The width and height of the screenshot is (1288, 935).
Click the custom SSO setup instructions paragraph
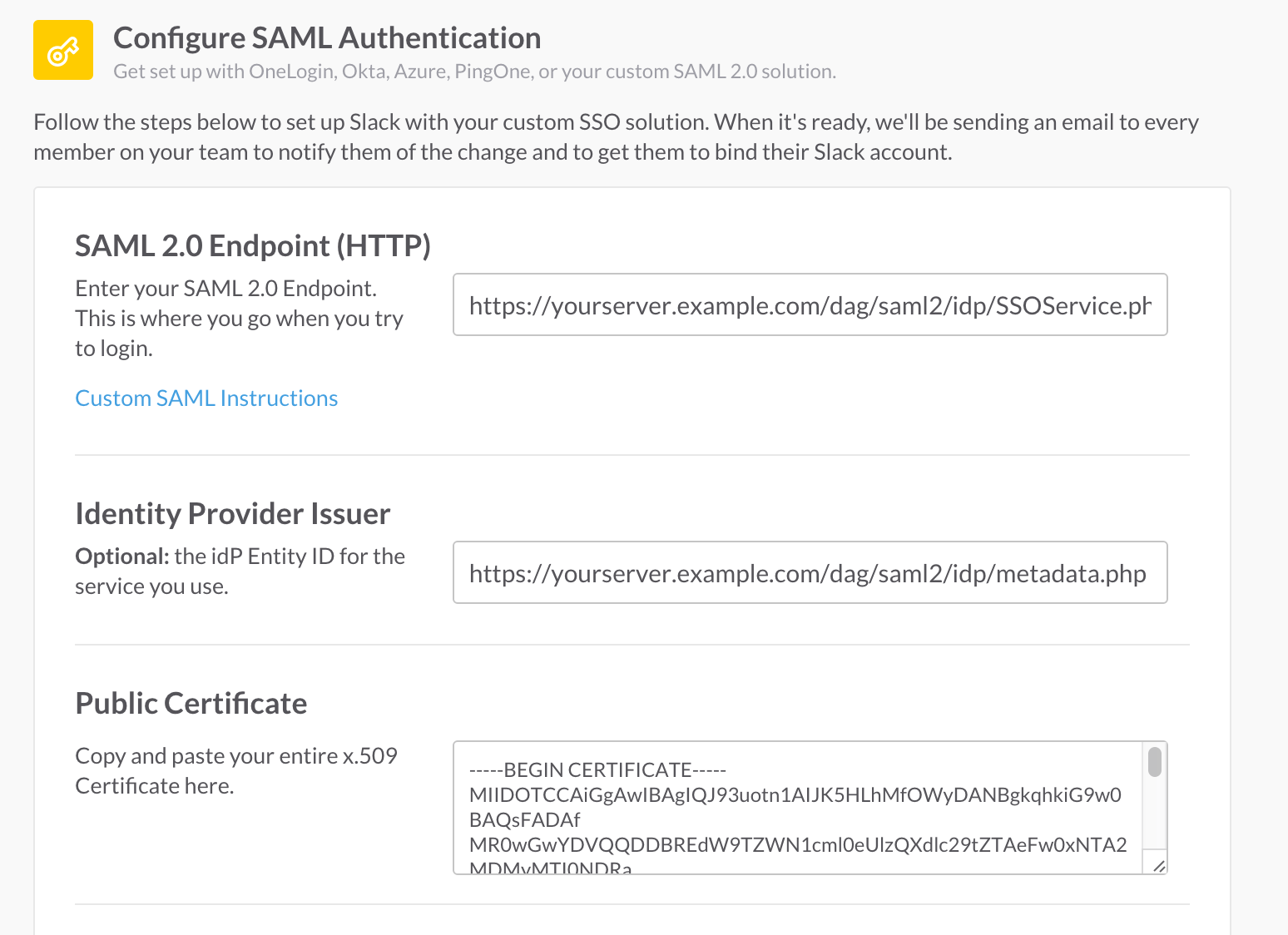616,136
